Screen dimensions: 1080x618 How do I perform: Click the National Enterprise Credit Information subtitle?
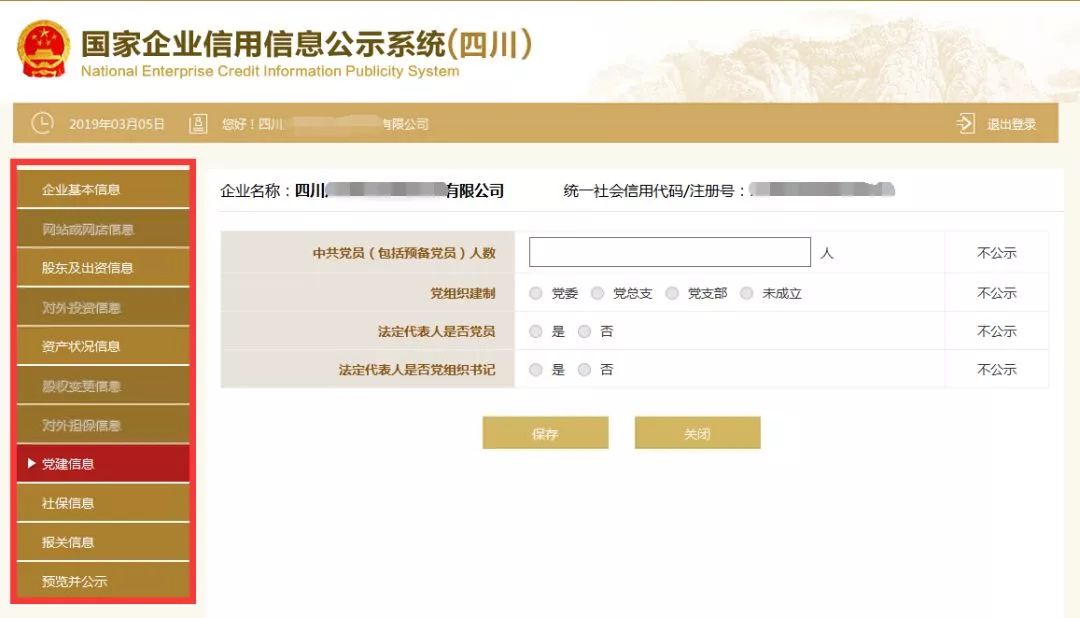270,71
